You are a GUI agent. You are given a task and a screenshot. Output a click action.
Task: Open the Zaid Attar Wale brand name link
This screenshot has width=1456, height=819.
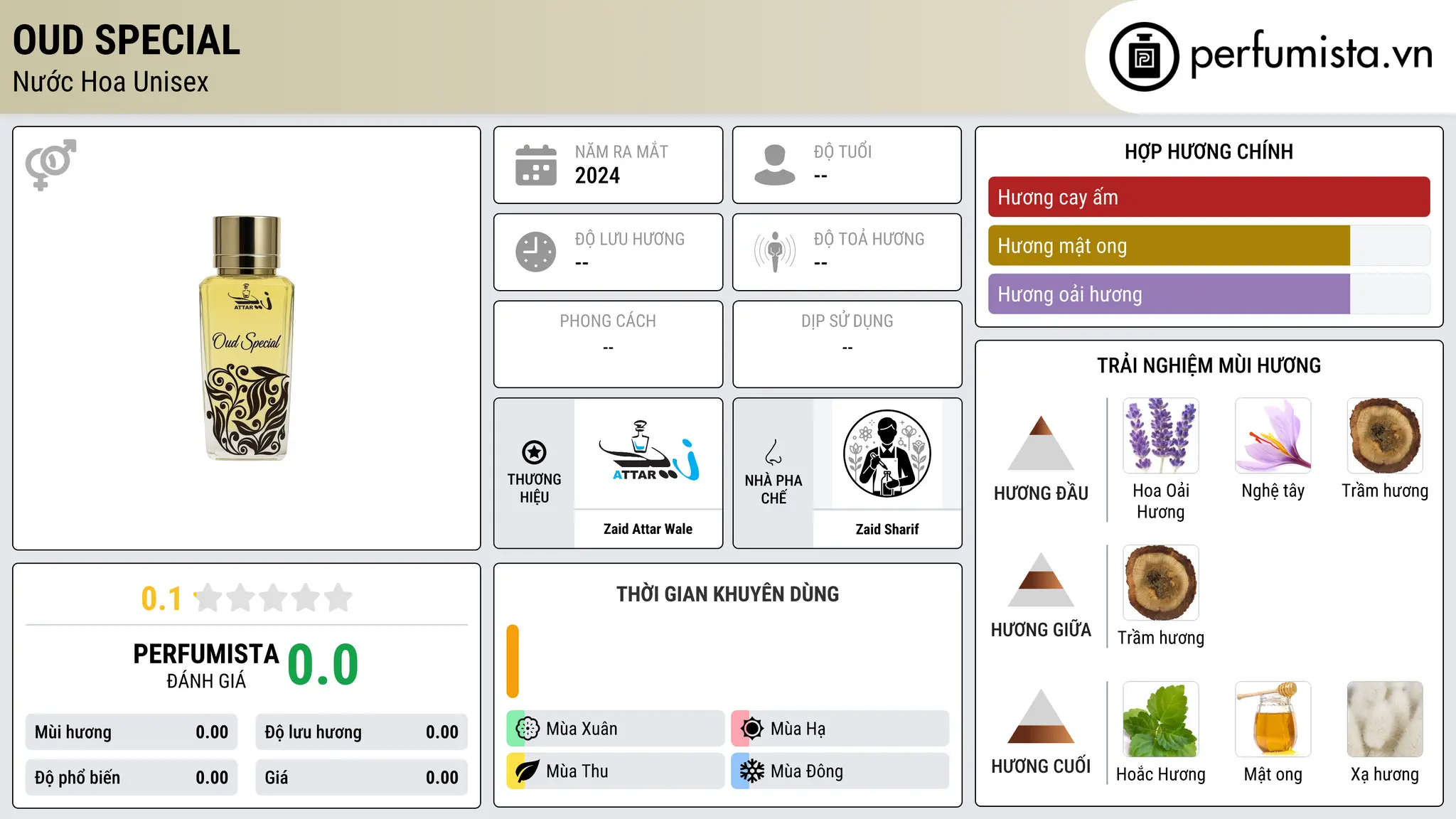648,529
